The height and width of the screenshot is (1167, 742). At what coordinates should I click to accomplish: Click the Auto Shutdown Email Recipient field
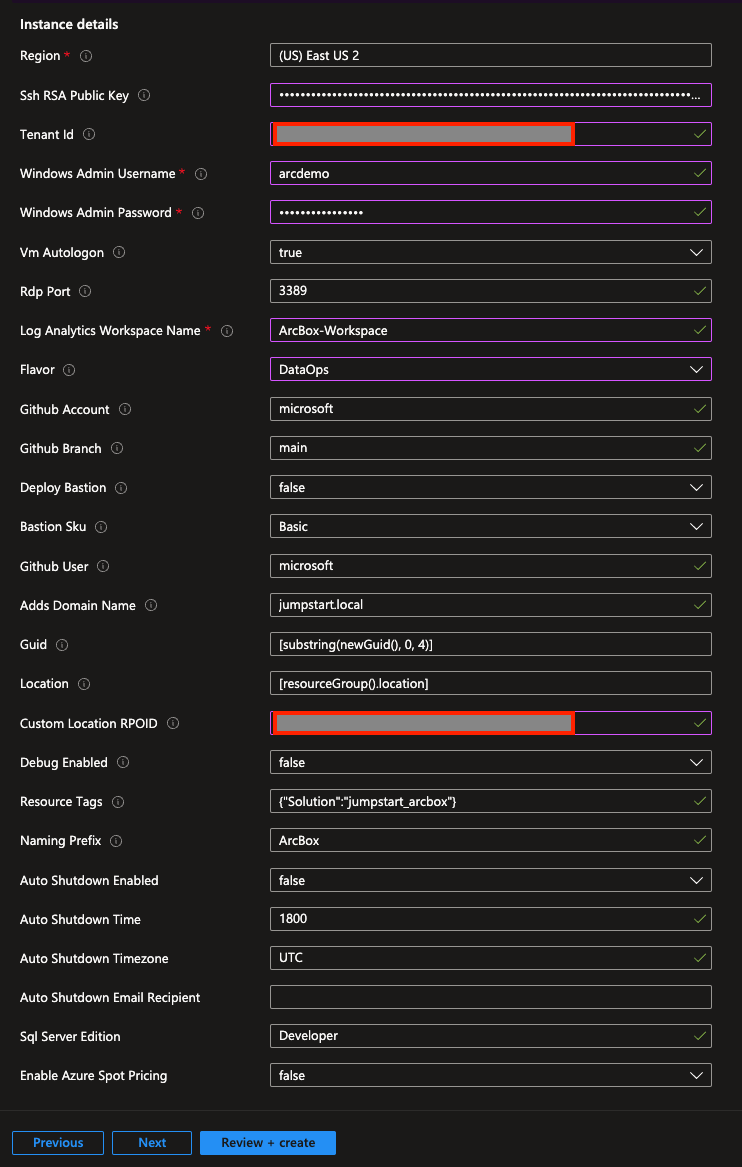490,997
